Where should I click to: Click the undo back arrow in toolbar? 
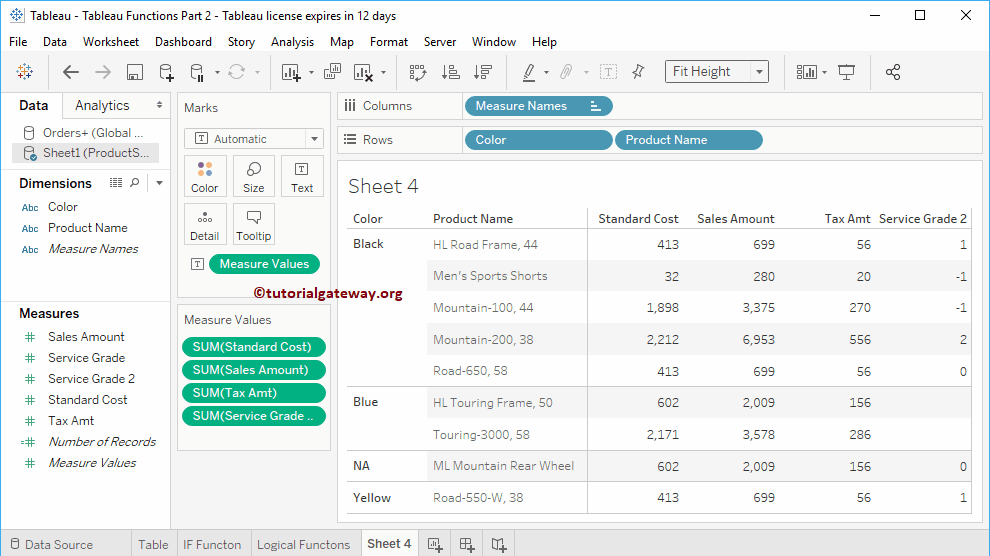(71, 72)
